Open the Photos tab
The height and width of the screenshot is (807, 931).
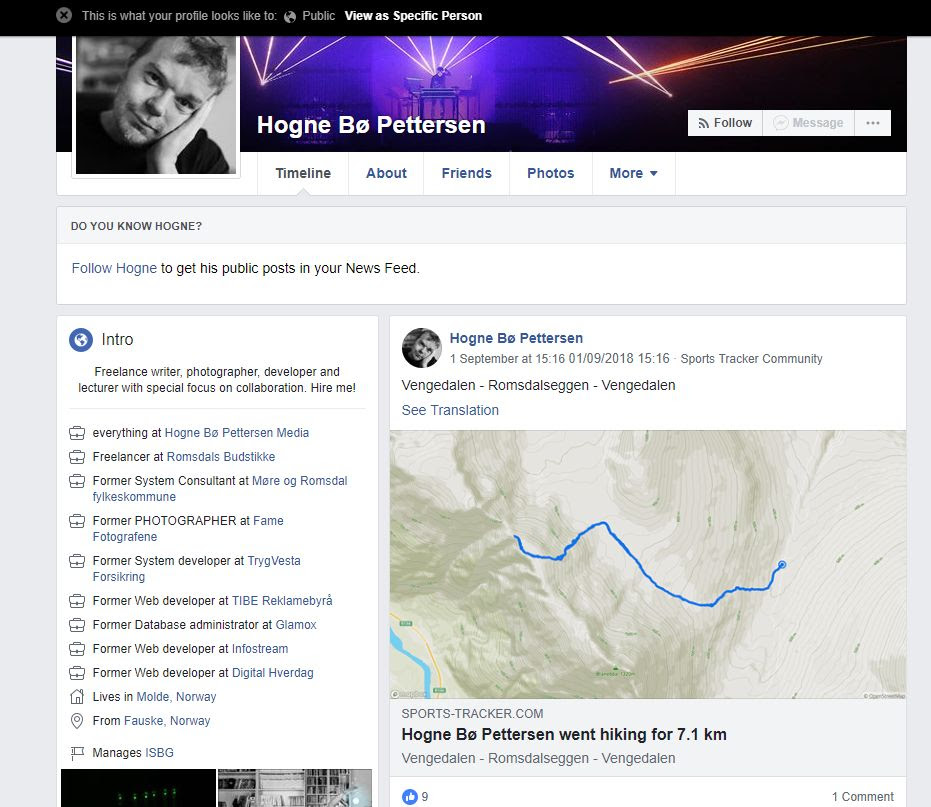pos(550,173)
